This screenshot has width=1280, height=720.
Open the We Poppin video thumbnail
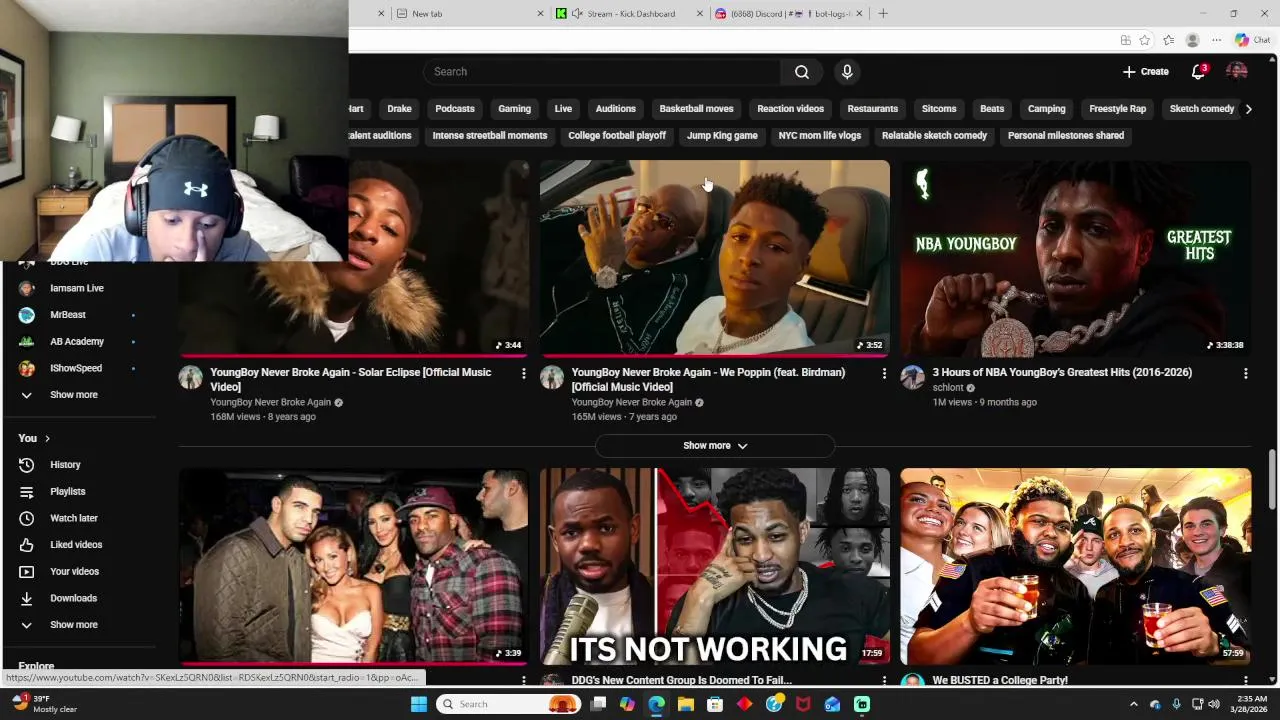click(715, 258)
